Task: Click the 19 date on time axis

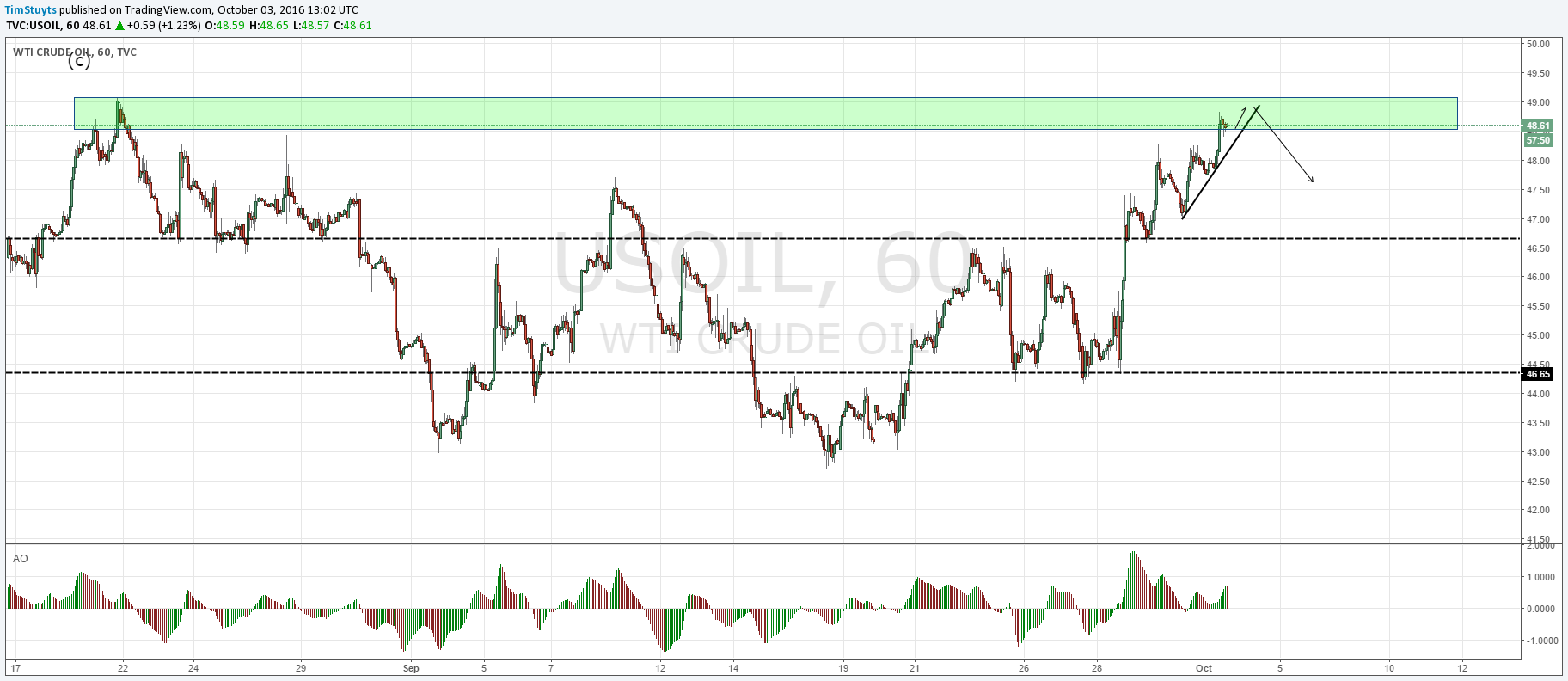Action: coord(843,668)
